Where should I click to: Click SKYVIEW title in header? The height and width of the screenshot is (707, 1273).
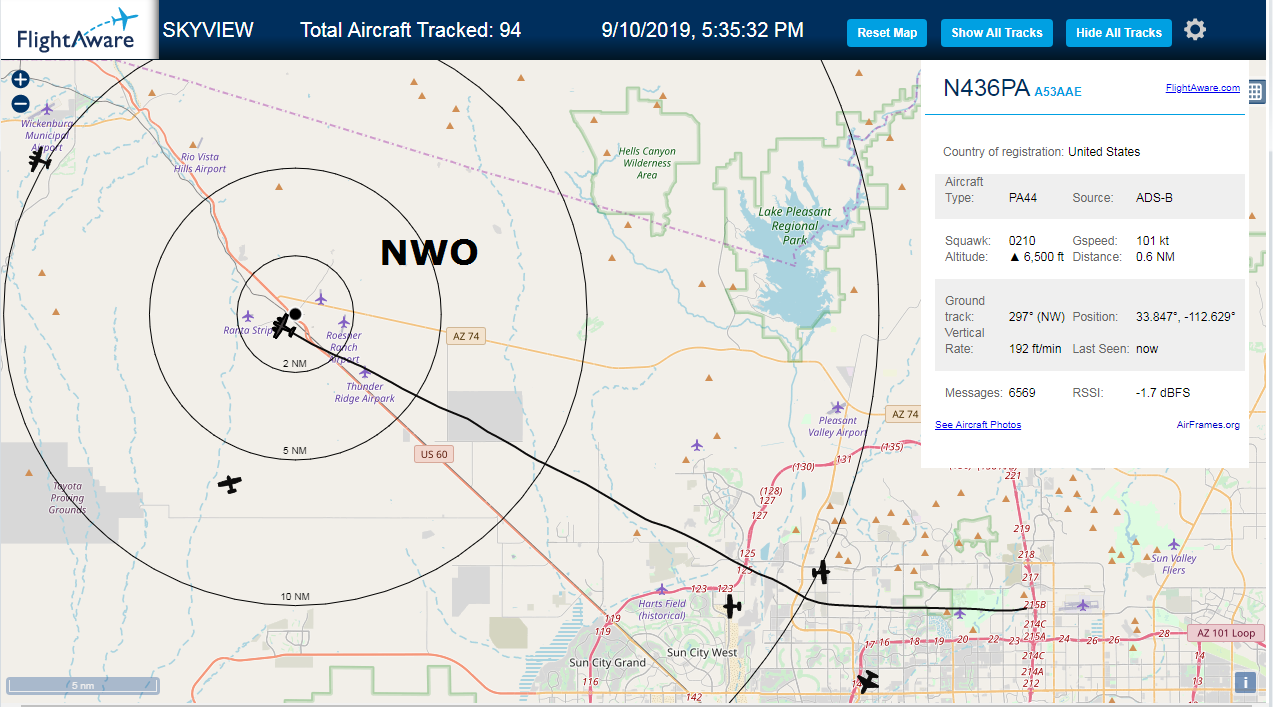pos(208,30)
